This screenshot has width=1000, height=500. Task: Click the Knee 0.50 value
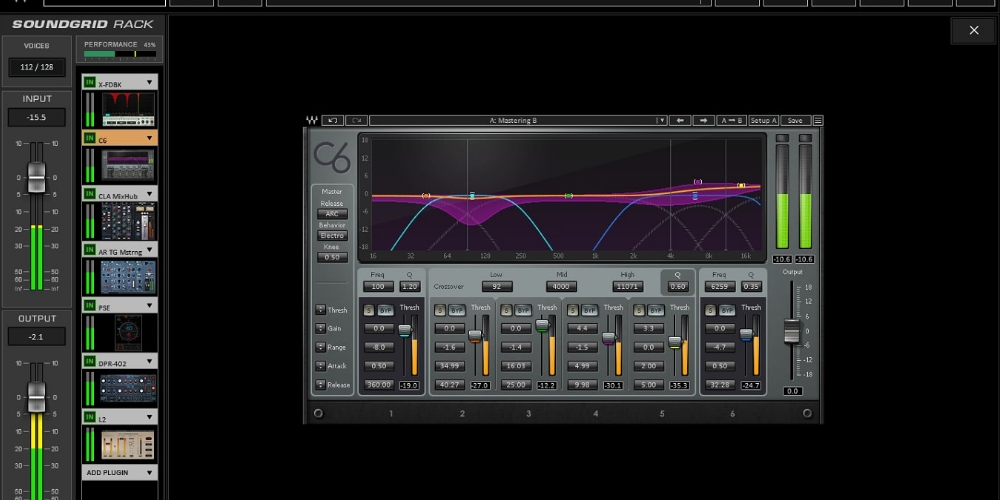point(332,258)
